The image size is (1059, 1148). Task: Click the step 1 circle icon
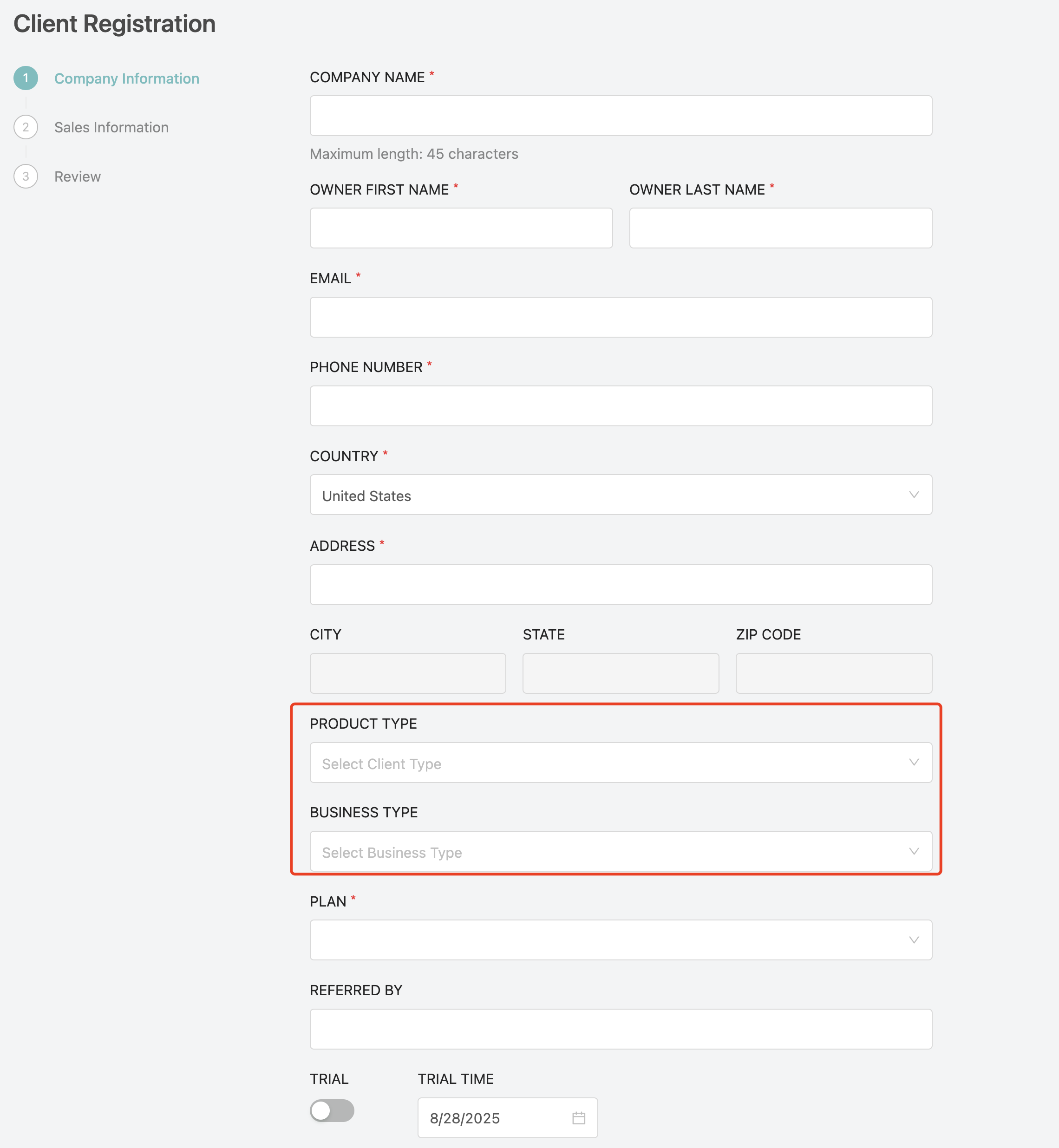click(26, 78)
